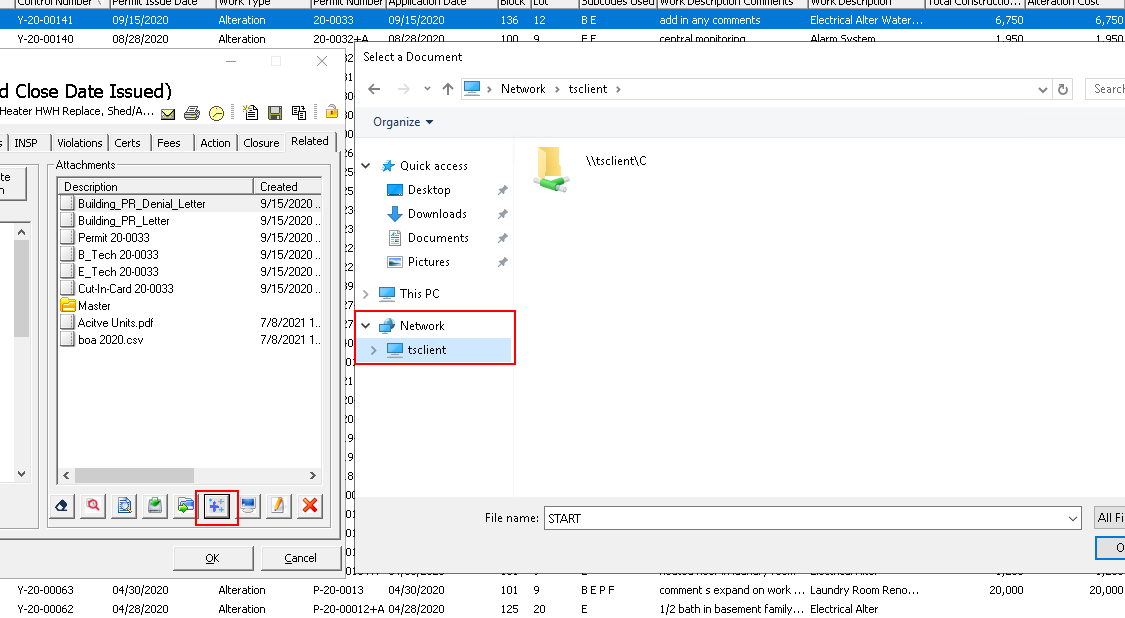Open the Organize dropdown menu
Viewport: 1125px width, 618px height.
coord(403,122)
